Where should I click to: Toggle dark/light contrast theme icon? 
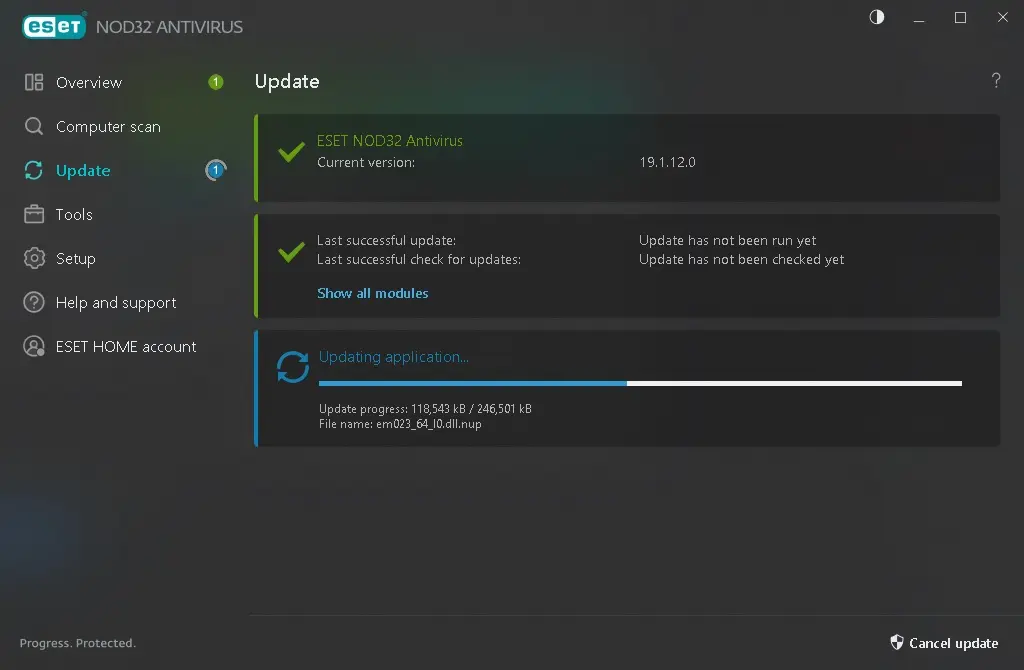876,17
